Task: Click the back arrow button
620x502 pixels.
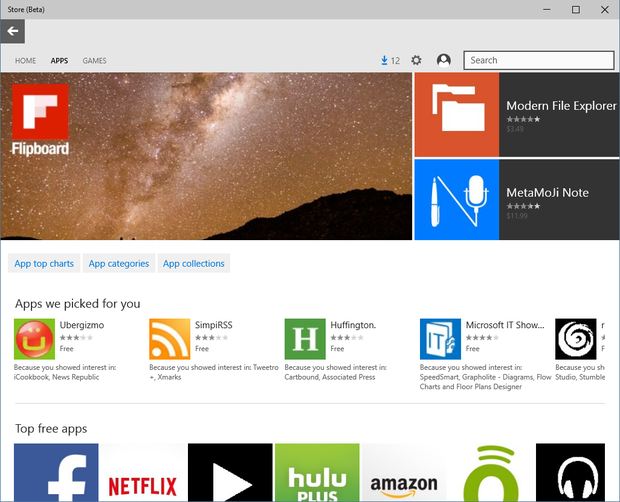Action: (13, 31)
